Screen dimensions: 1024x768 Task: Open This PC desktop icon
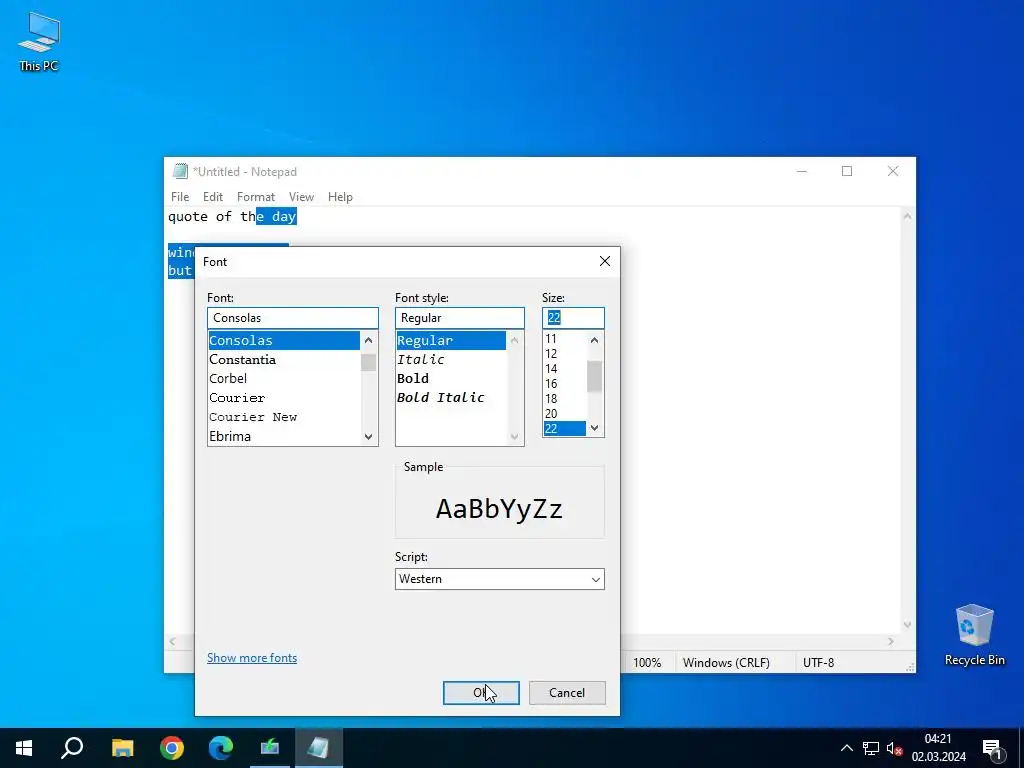(39, 42)
